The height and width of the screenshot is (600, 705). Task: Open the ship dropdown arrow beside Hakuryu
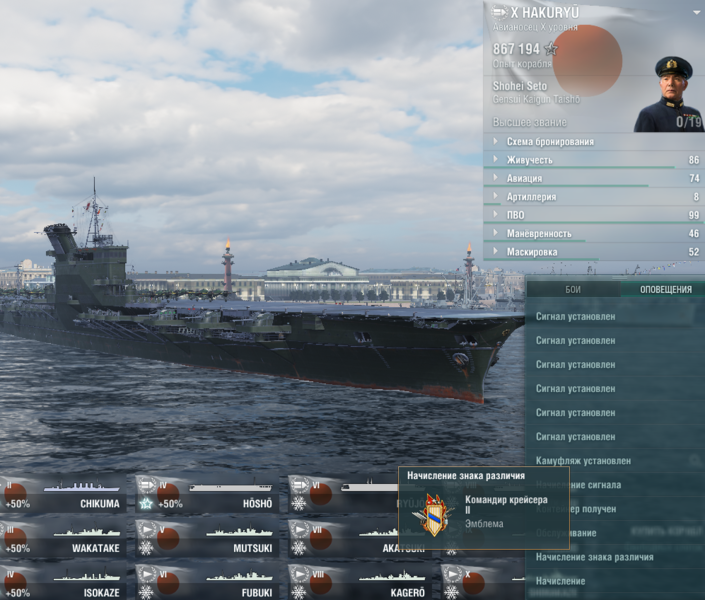tap(696, 12)
